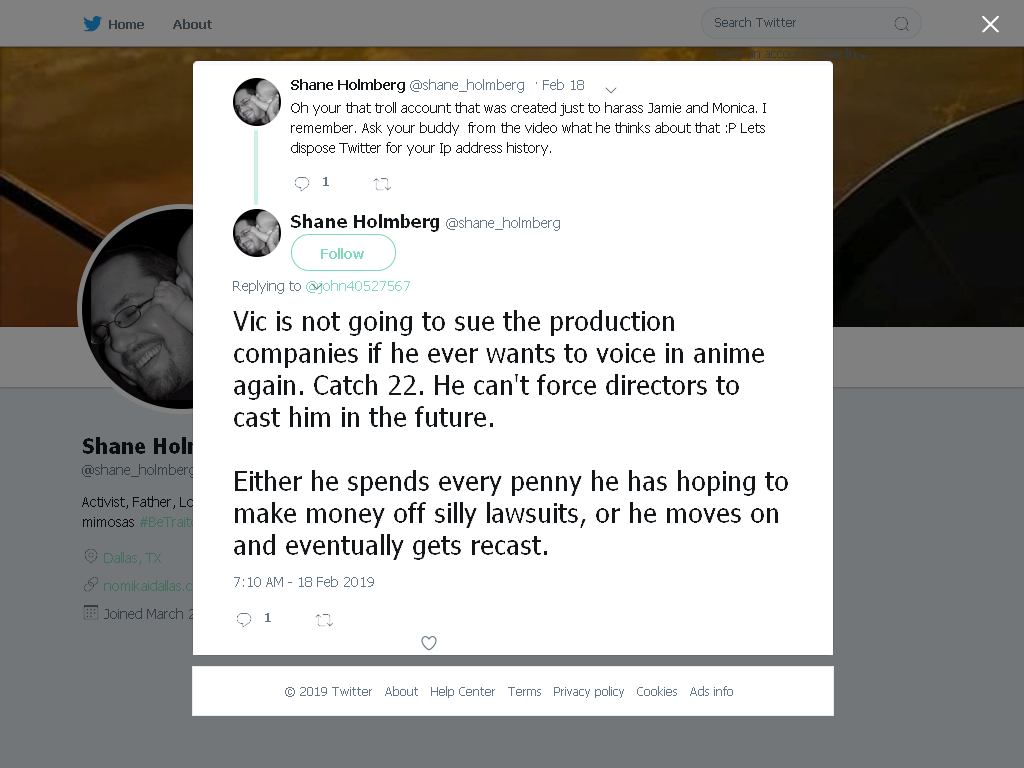Screen dimensions: 1024x768
Task: Open the Help Center footer link
Action: (x=462, y=692)
